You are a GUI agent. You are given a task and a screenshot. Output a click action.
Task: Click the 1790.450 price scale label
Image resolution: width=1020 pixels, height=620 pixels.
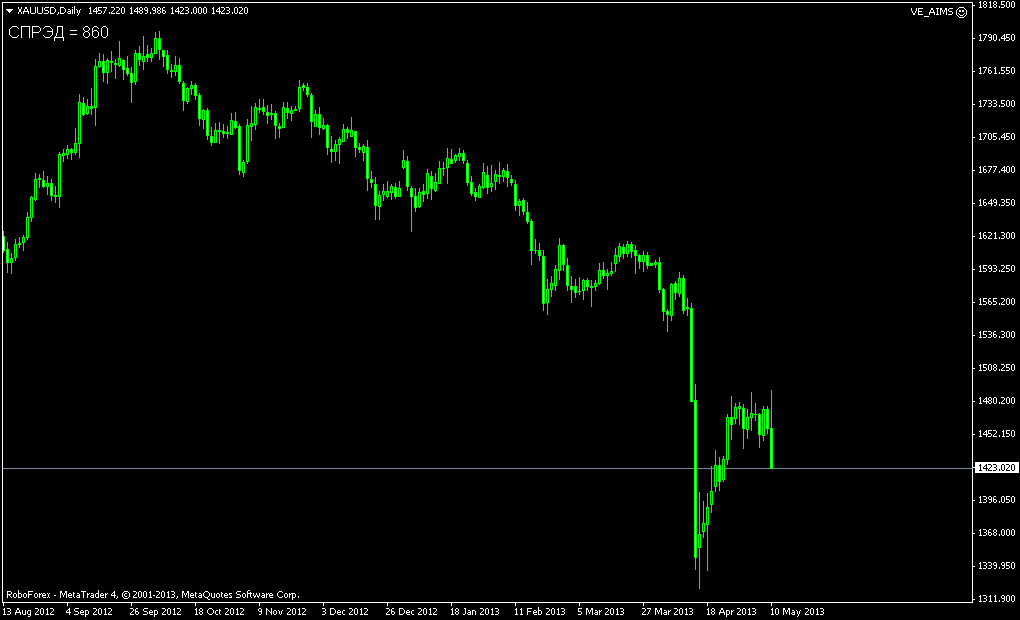tap(997, 38)
